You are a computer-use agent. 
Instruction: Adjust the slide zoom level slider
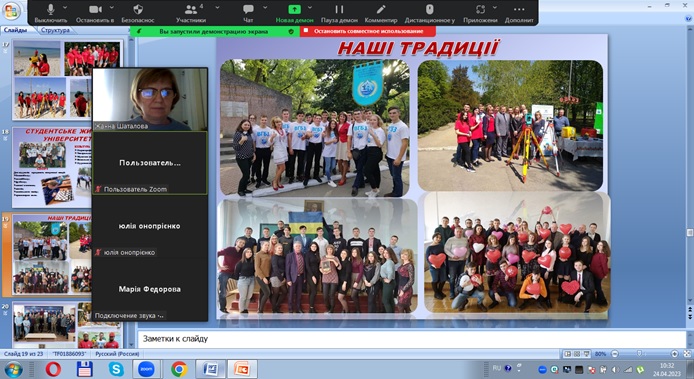pos(639,354)
